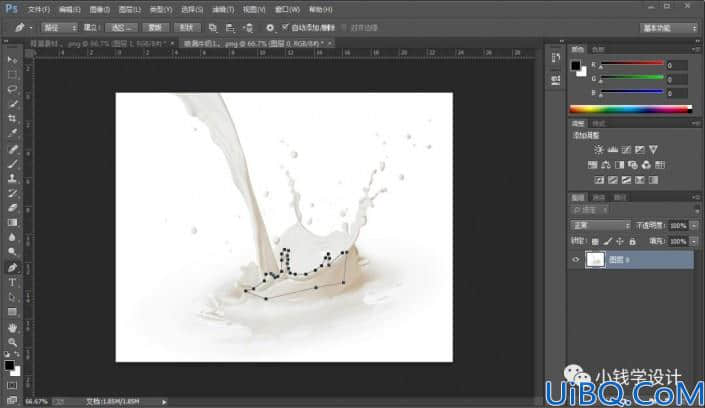
Task: Click the 图层 0 layer thumbnail
Action: coord(595,260)
